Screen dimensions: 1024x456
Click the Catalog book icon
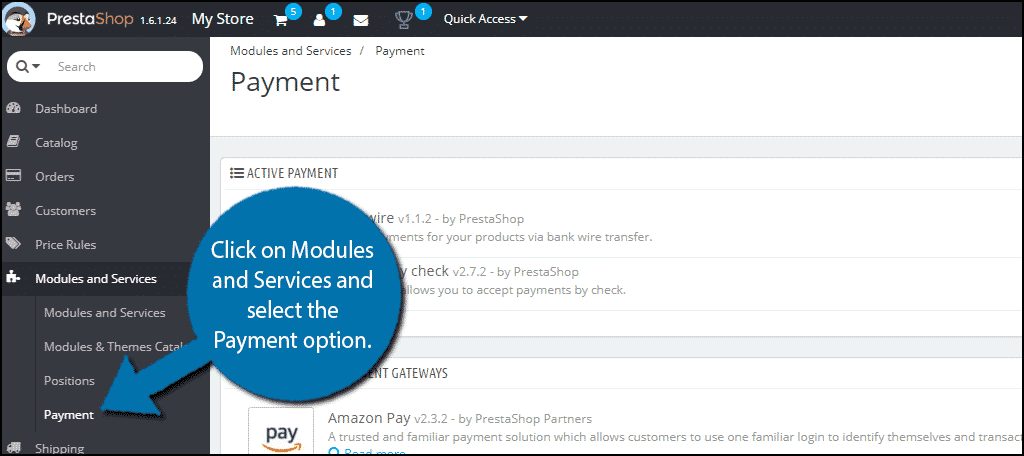[x=14, y=142]
